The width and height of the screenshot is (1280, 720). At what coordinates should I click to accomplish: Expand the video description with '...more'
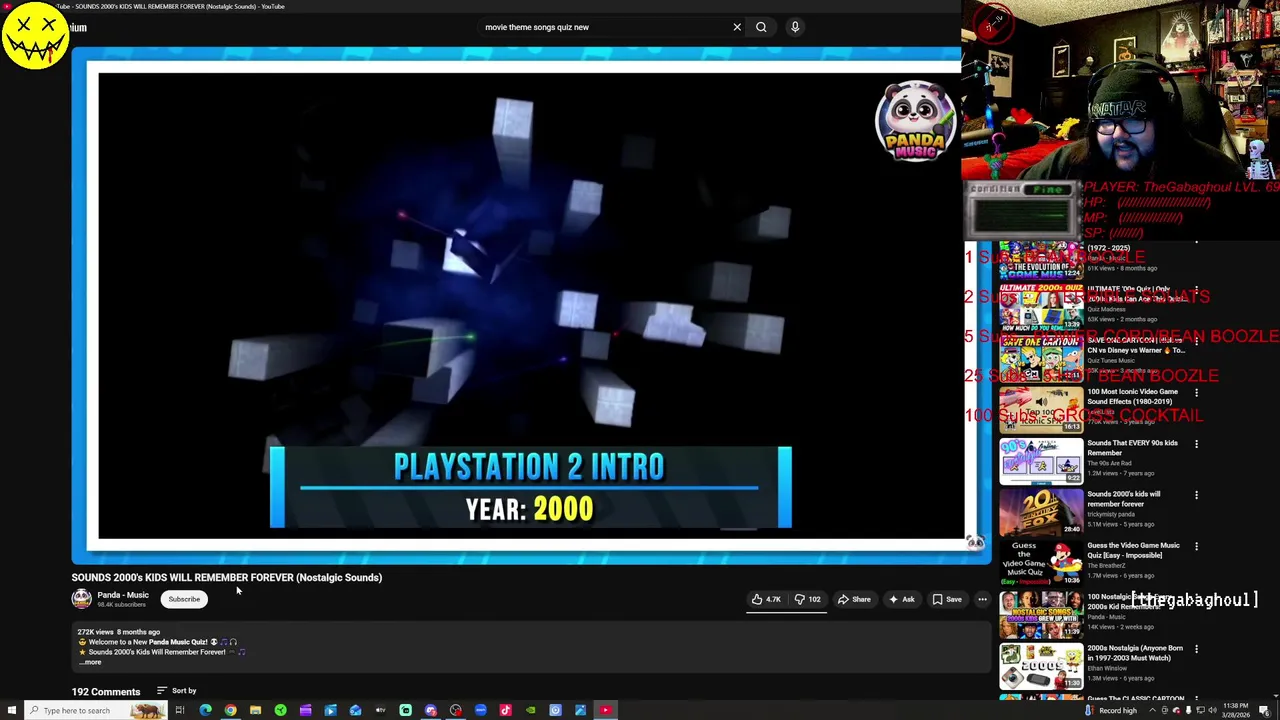(91, 662)
